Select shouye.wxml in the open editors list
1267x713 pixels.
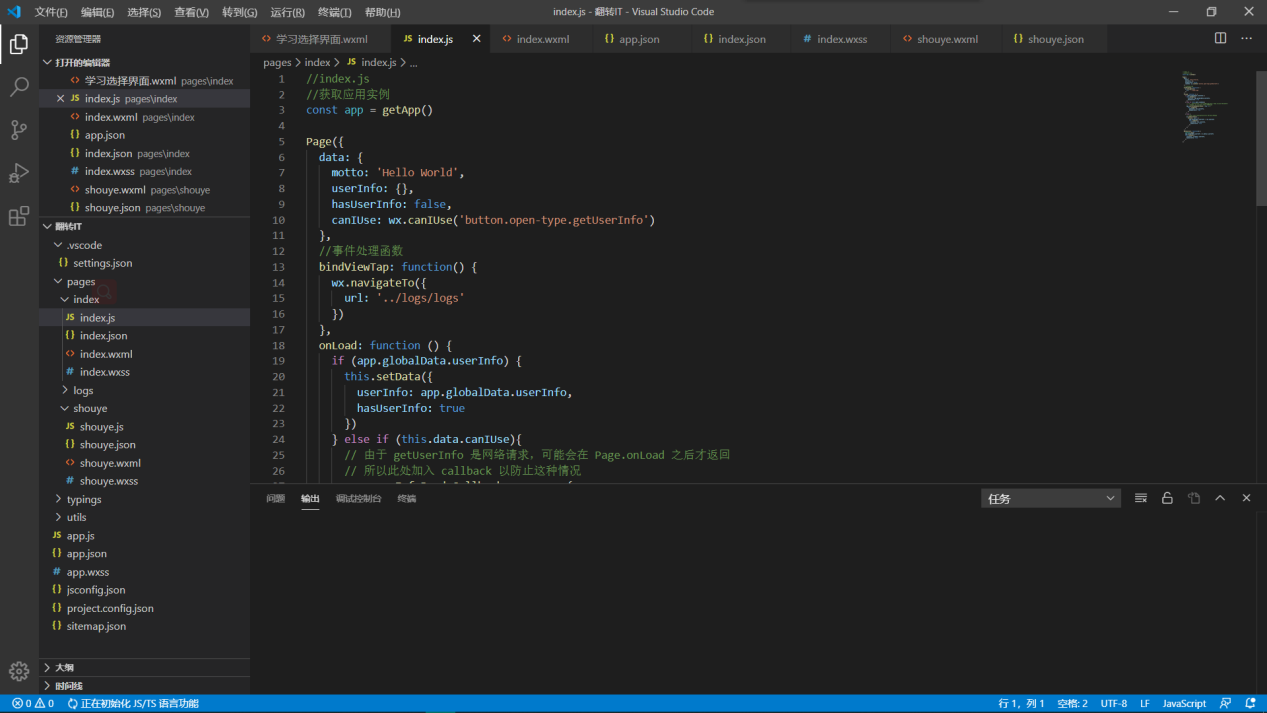pos(145,190)
